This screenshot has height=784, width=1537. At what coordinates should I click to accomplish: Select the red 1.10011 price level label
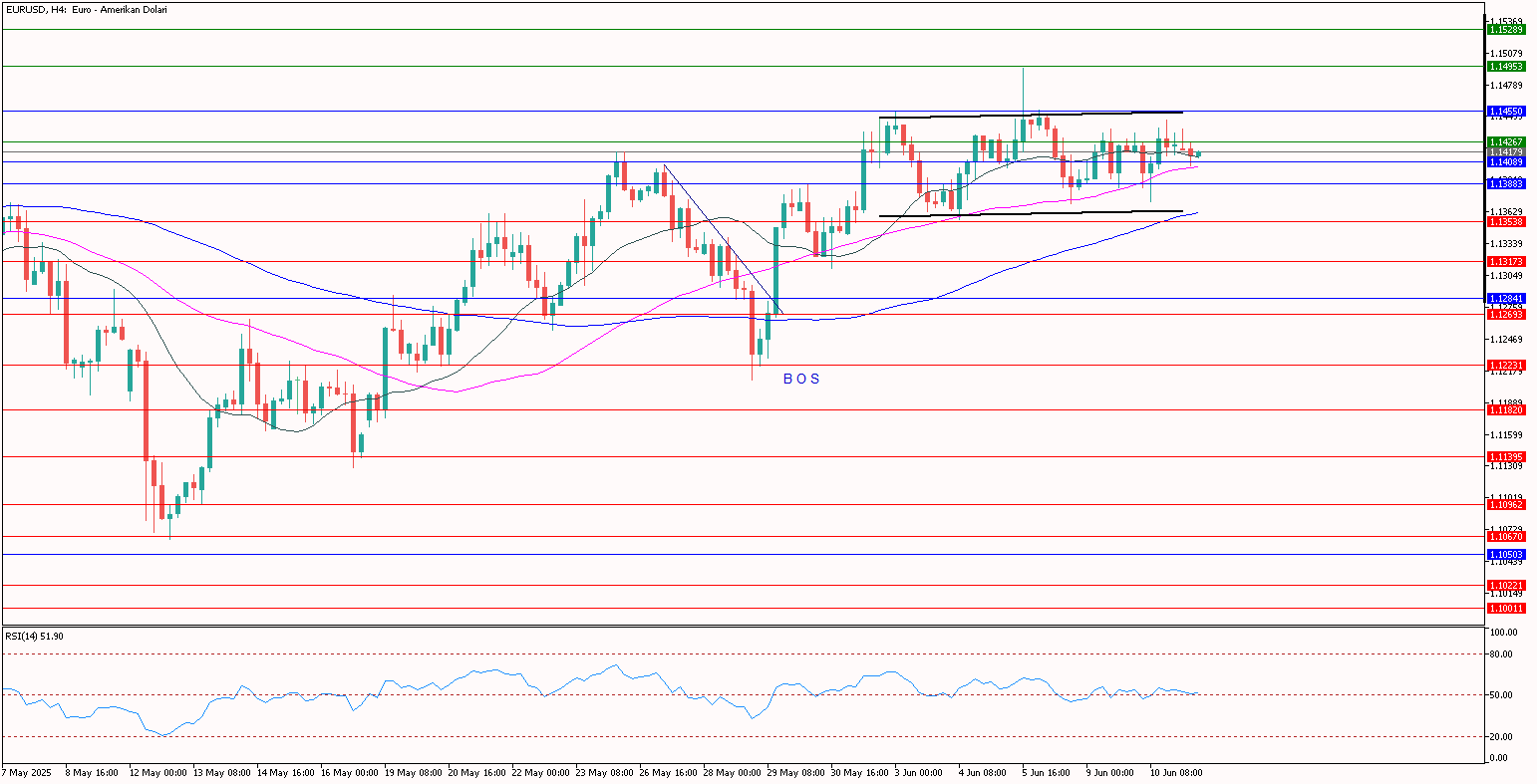click(1505, 608)
